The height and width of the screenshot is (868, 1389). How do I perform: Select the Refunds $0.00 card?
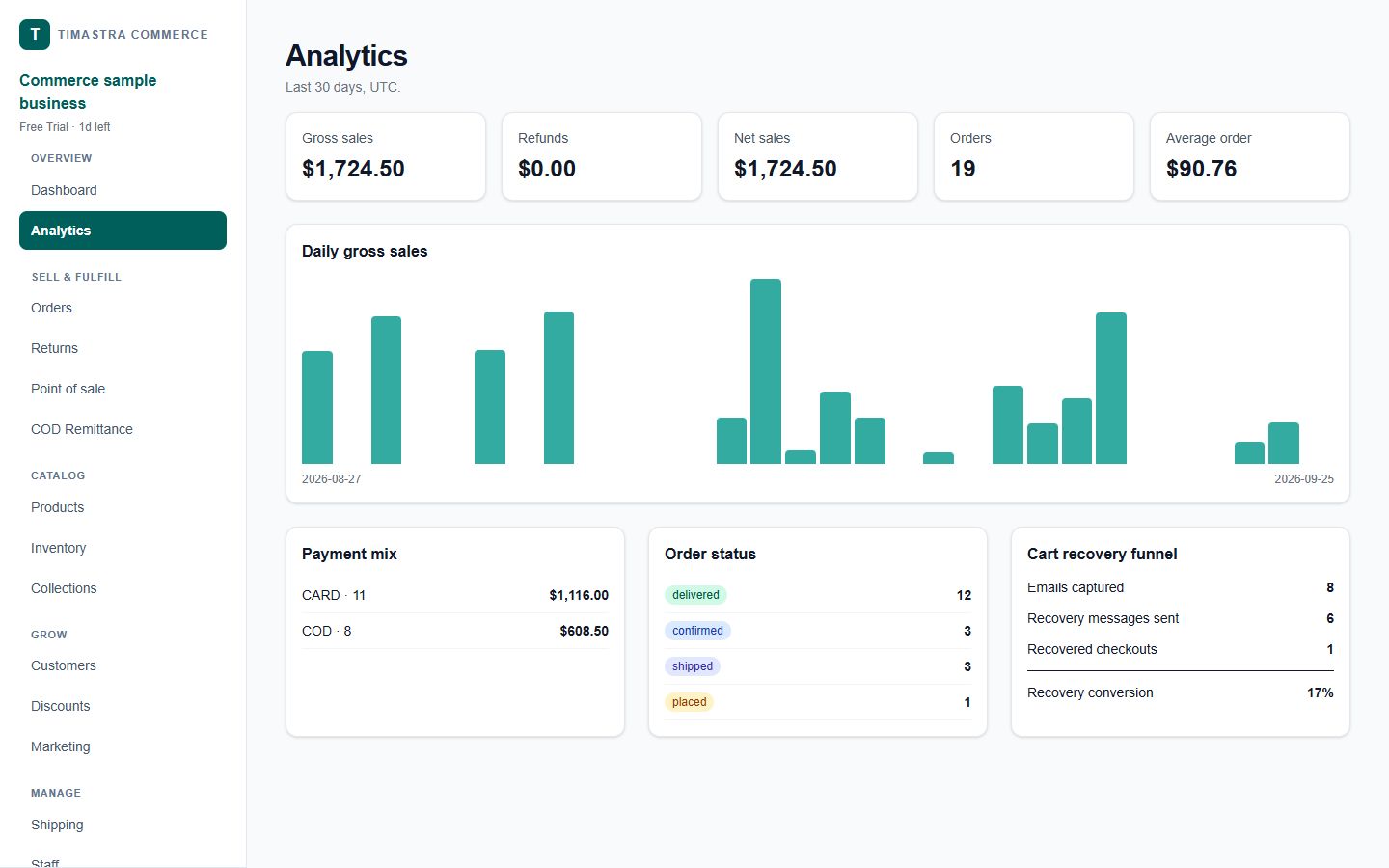point(602,156)
